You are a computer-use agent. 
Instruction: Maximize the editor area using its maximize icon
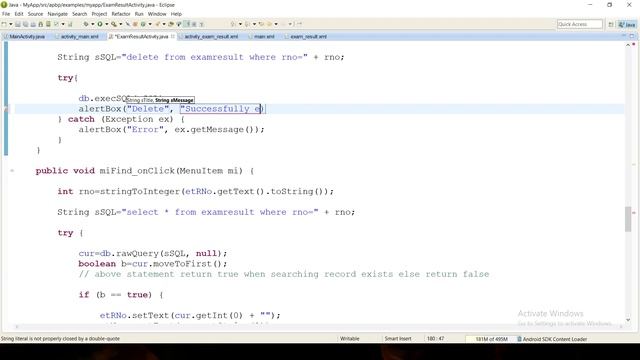(632, 36)
